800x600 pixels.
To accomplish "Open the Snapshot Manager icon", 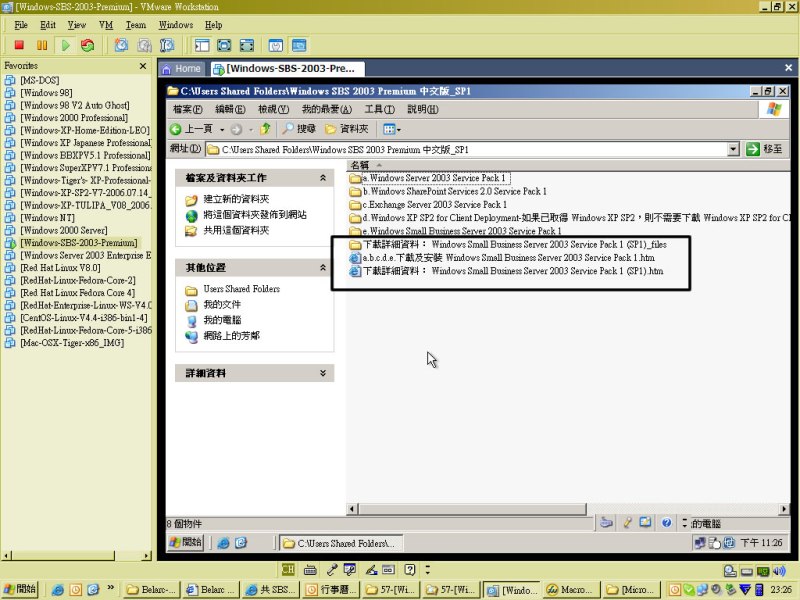I will (x=167, y=45).
